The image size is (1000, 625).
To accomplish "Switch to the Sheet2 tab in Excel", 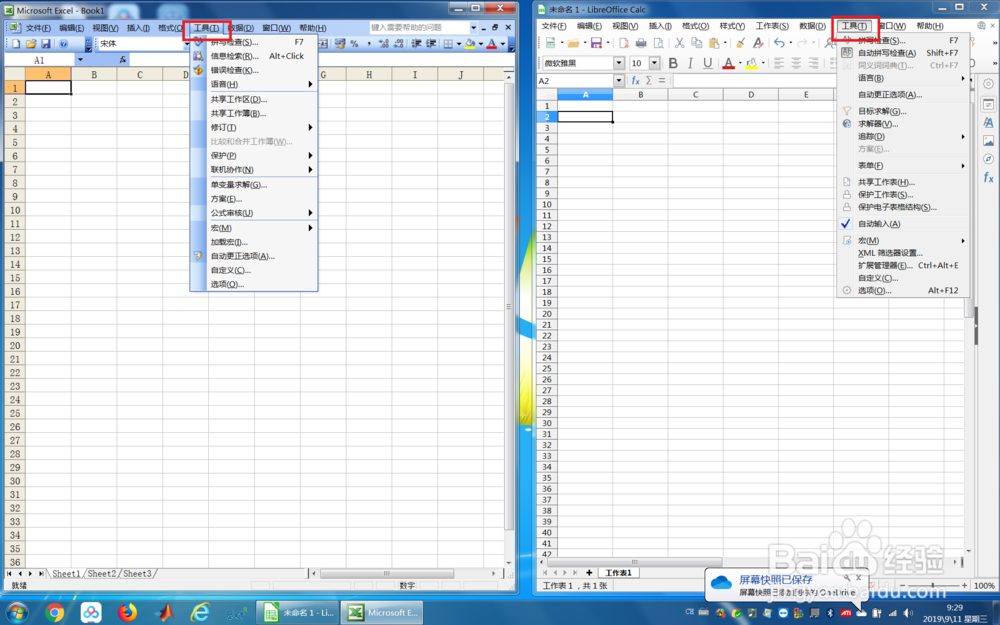I will 102,573.
